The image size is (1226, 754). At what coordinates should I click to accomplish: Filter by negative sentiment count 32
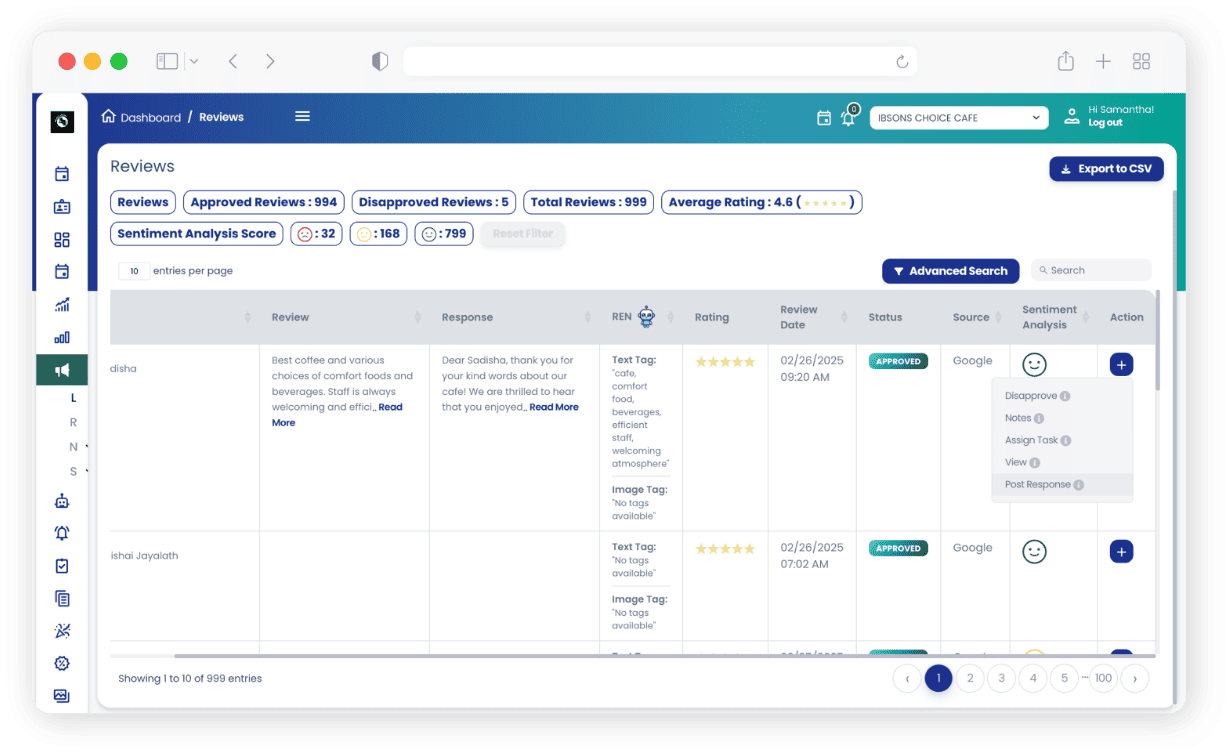click(316, 234)
